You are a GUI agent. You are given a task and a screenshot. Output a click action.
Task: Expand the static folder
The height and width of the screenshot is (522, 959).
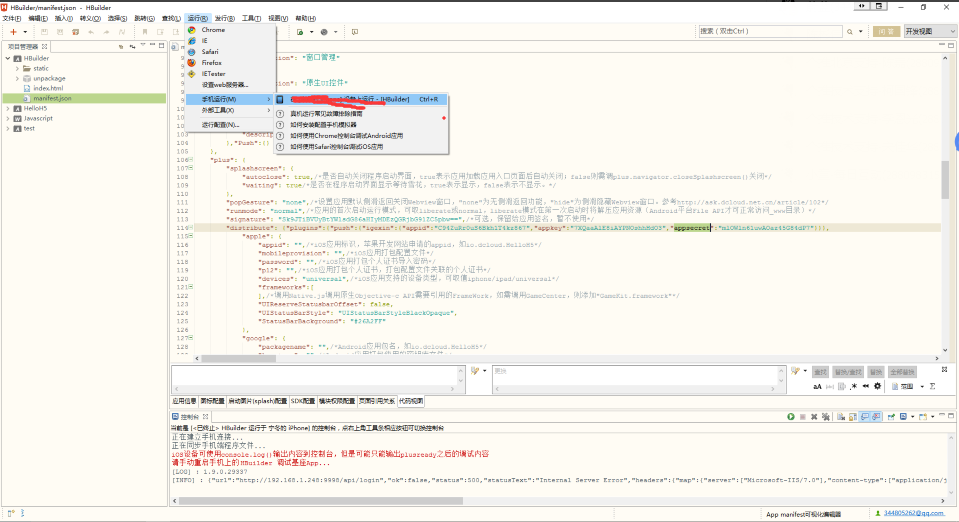click(x=17, y=69)
